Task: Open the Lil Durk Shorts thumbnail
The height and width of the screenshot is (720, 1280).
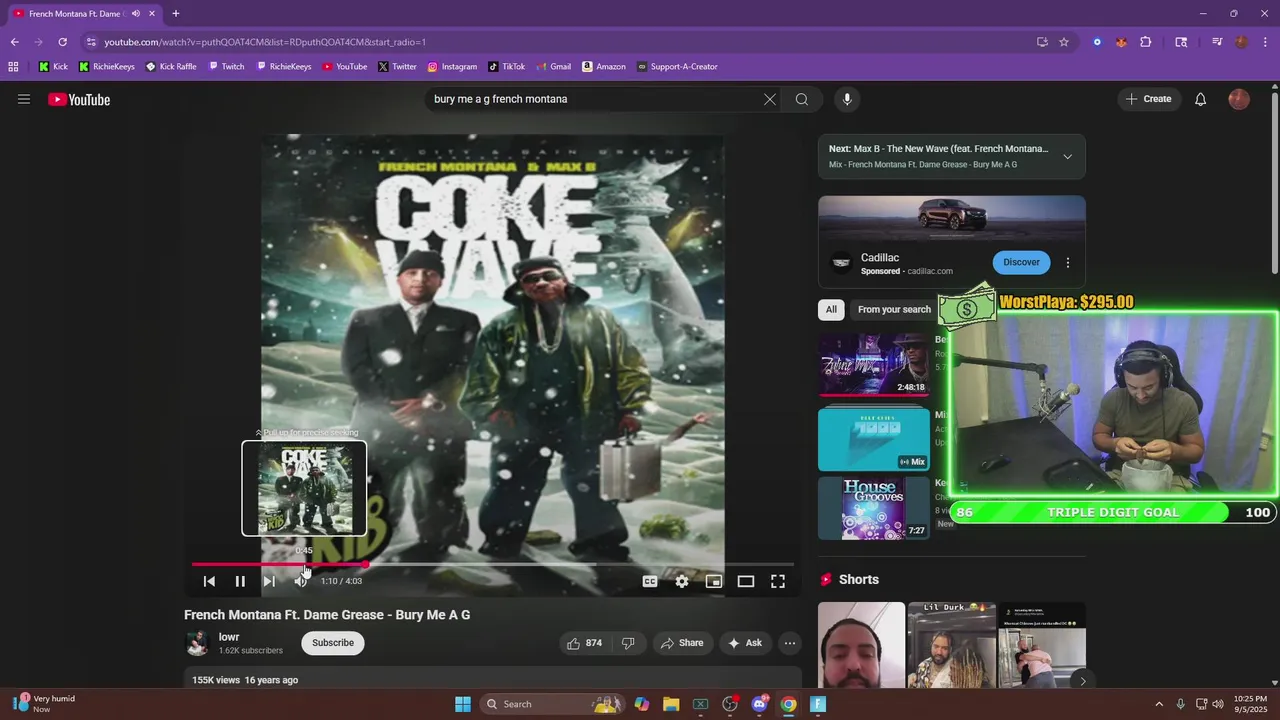Action: click(x=951, y=645)
